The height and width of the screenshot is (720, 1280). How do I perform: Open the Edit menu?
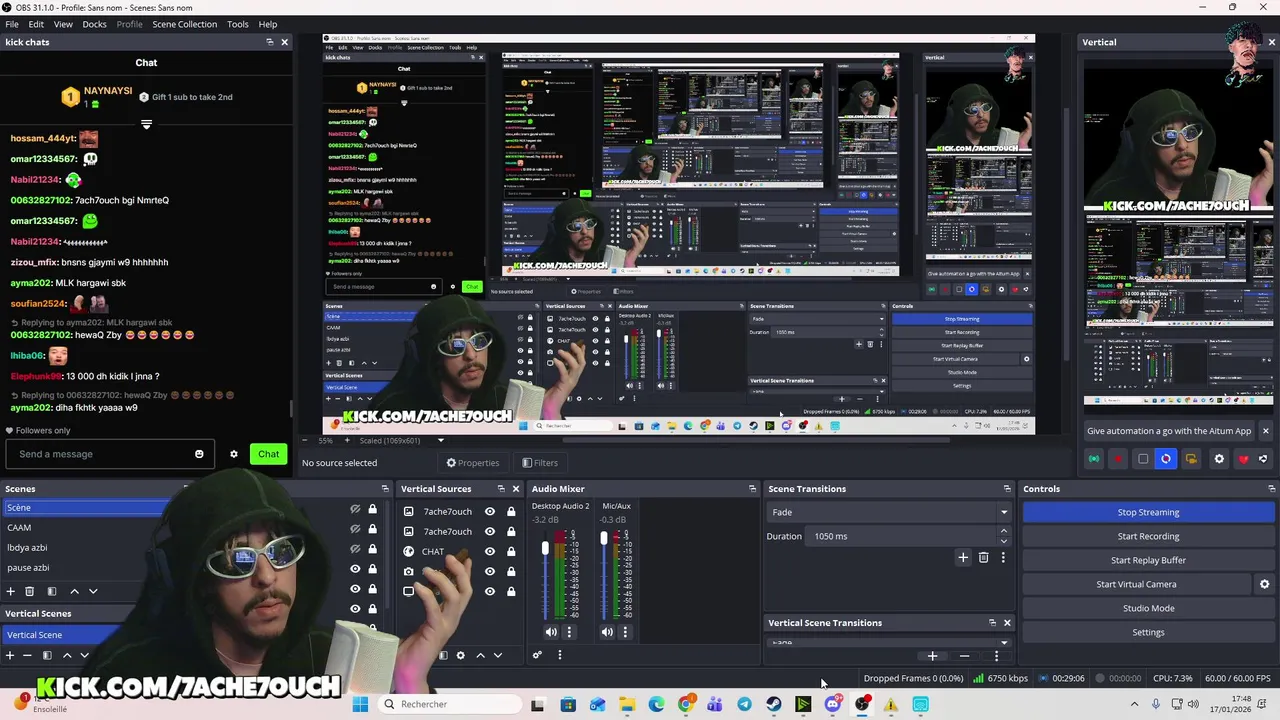pos(36,24)
